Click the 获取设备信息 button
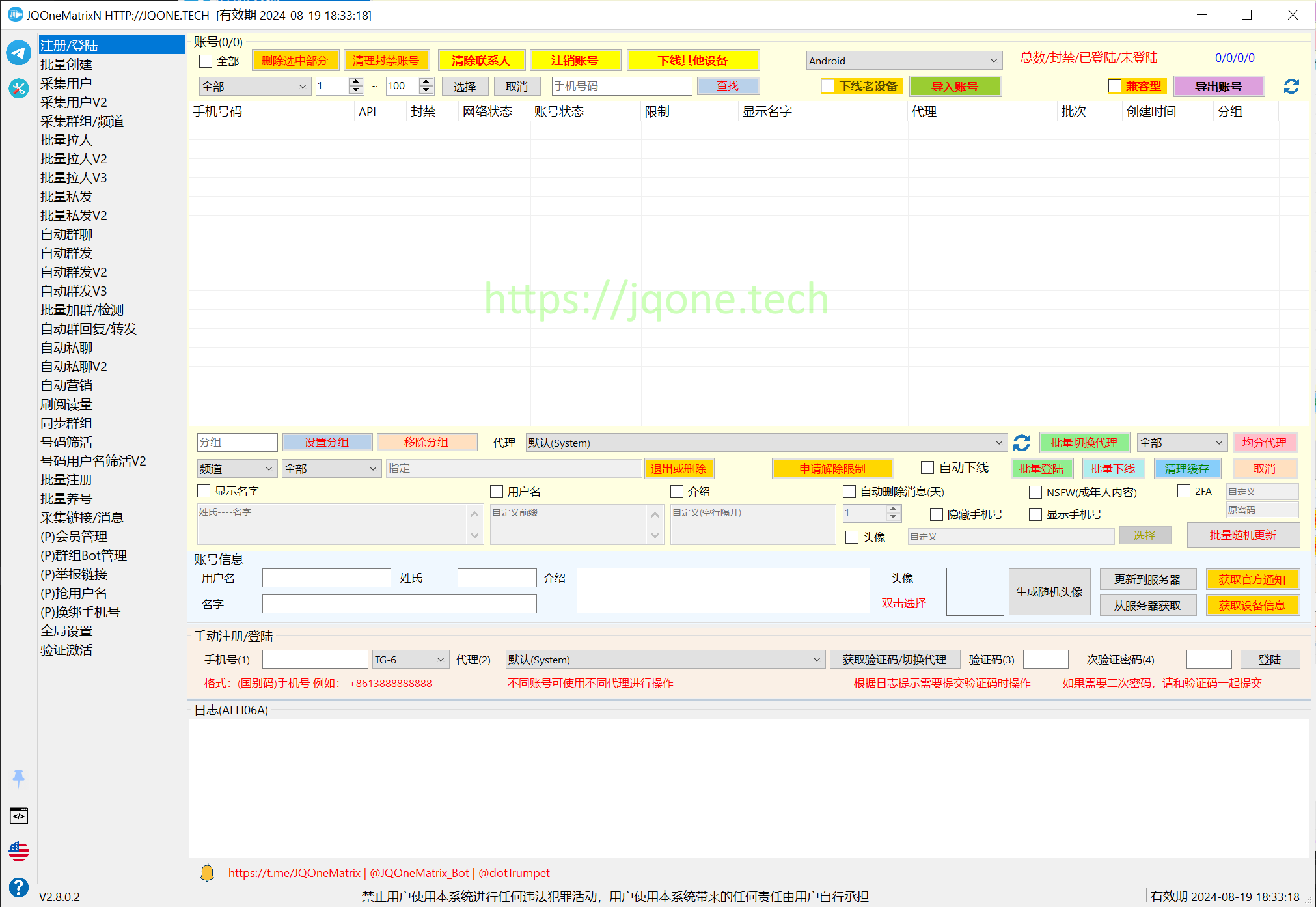Image resolution: width=1316 pixels, height=907 pixels. tap(1252, 606)
